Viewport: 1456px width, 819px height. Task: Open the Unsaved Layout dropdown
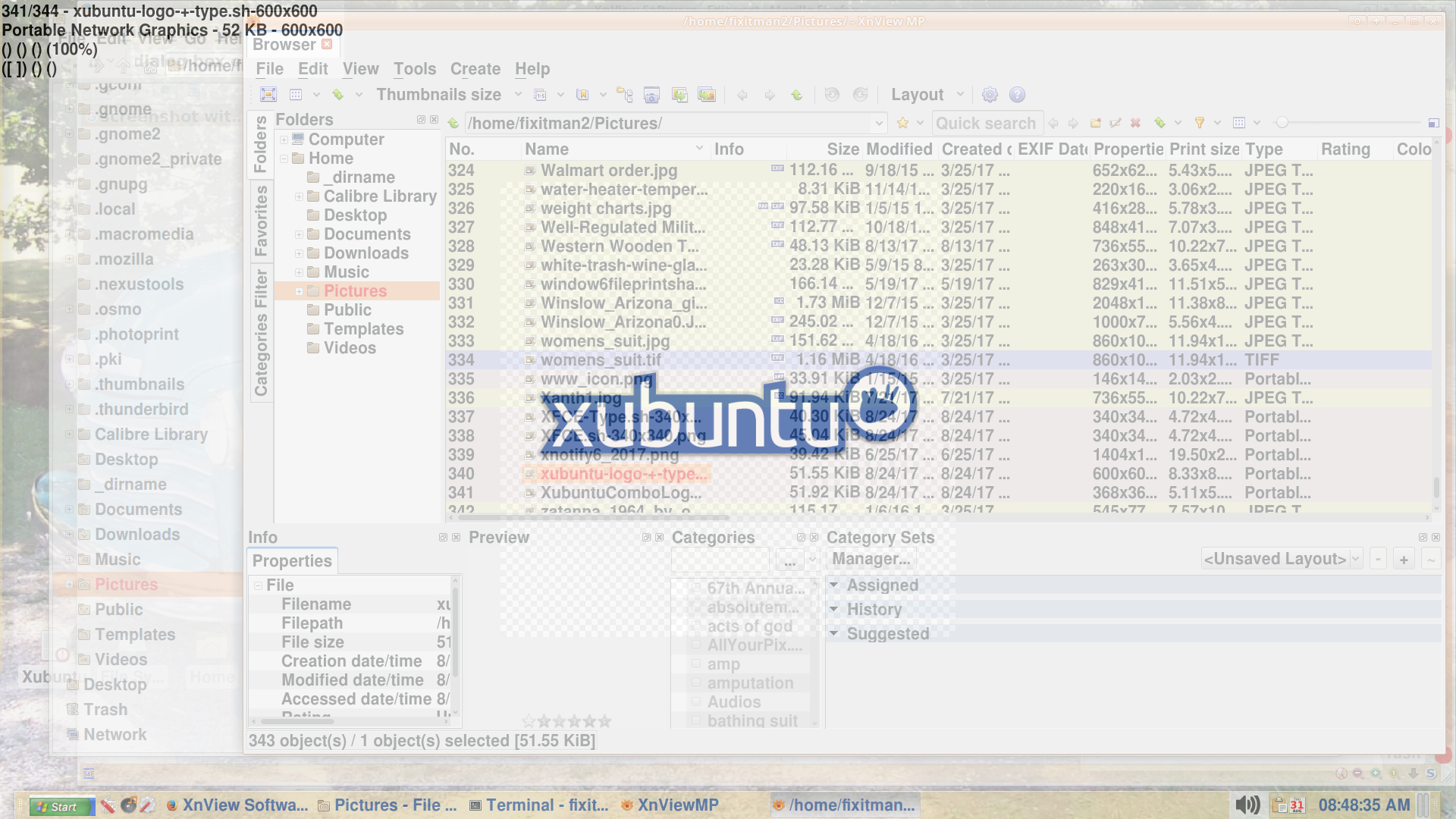click(x=1282, y=559)
